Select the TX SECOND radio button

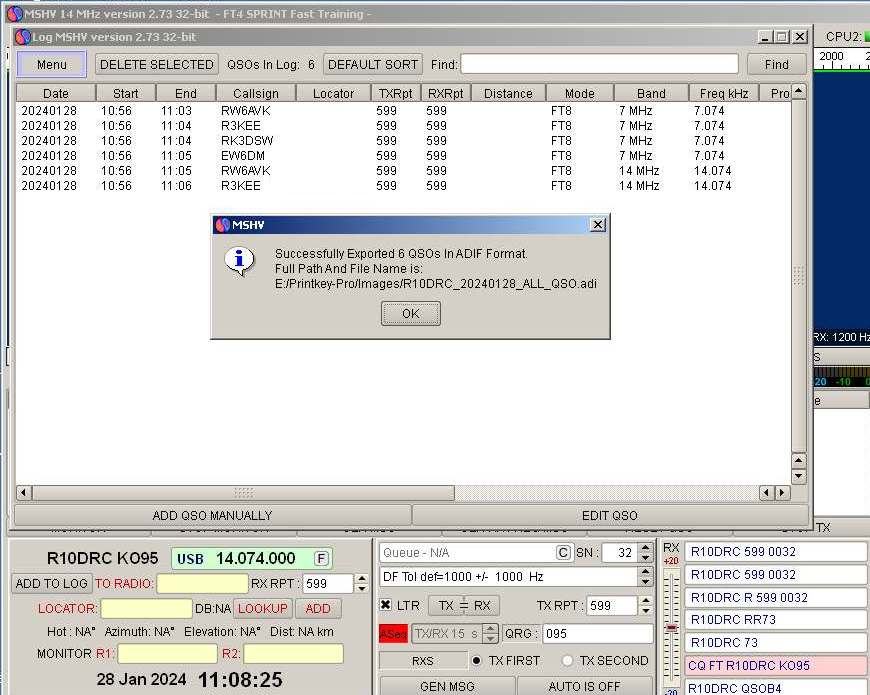coord(567,660)
